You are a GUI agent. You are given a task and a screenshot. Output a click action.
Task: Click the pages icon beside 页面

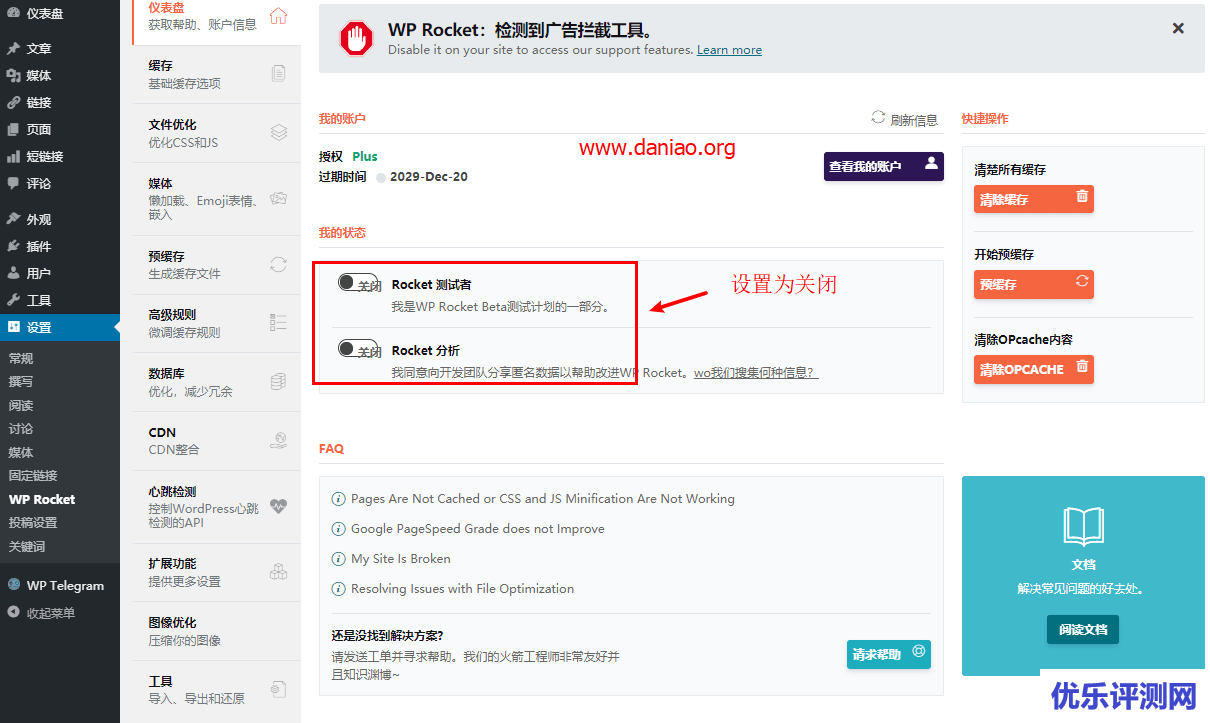[13, 129]
